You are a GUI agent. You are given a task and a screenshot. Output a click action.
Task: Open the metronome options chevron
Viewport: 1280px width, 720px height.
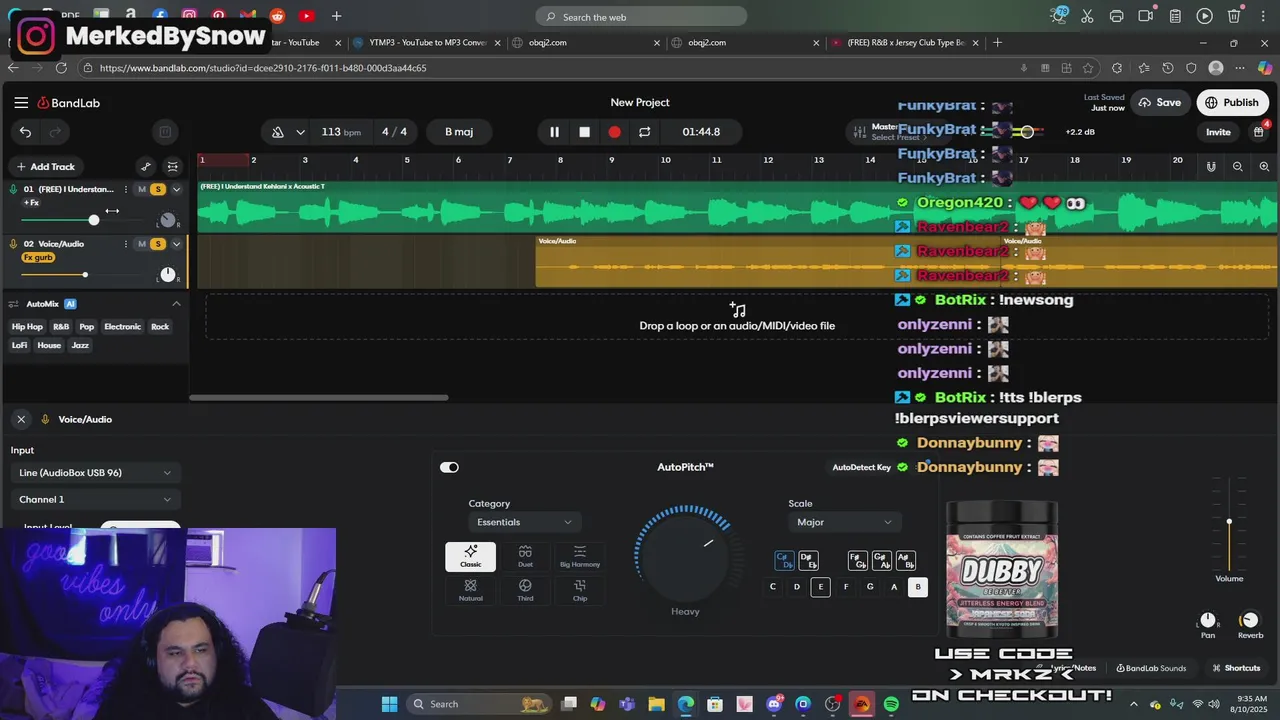click(300, 132)
